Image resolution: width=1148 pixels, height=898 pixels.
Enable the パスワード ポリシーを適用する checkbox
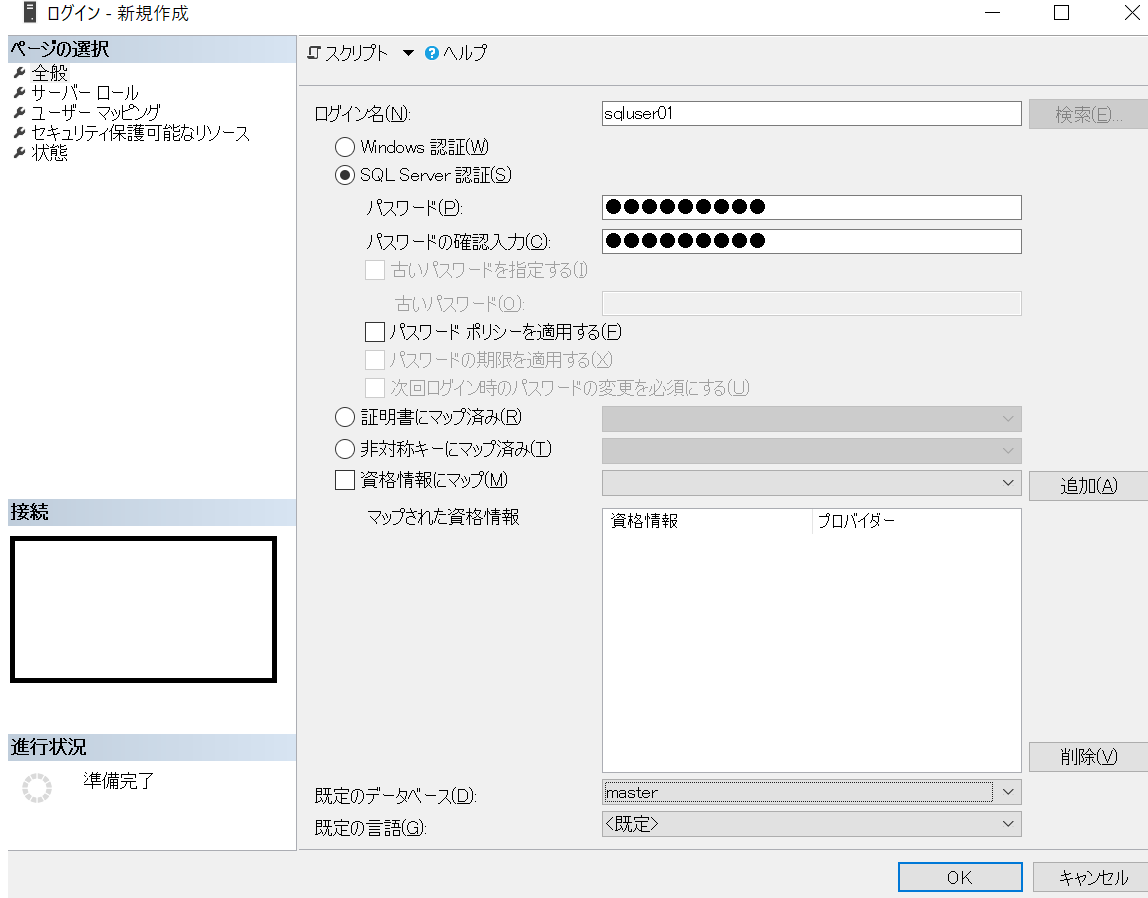[x=374, y=331]
